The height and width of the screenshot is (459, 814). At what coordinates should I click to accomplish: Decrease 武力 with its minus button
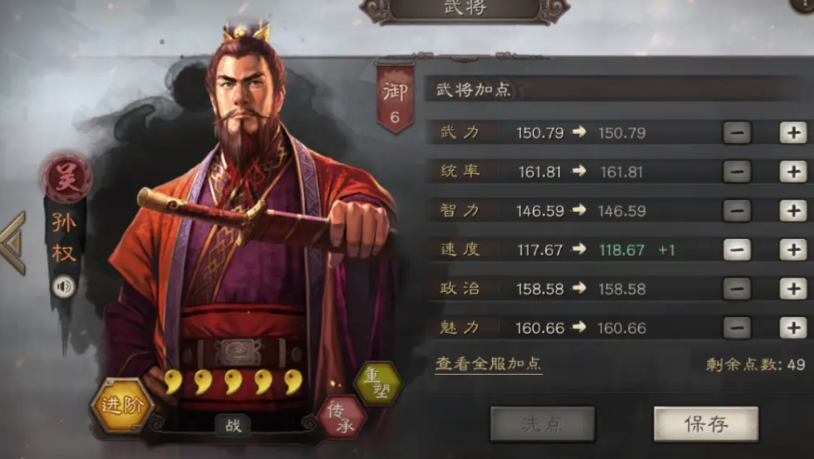point(737,132)
